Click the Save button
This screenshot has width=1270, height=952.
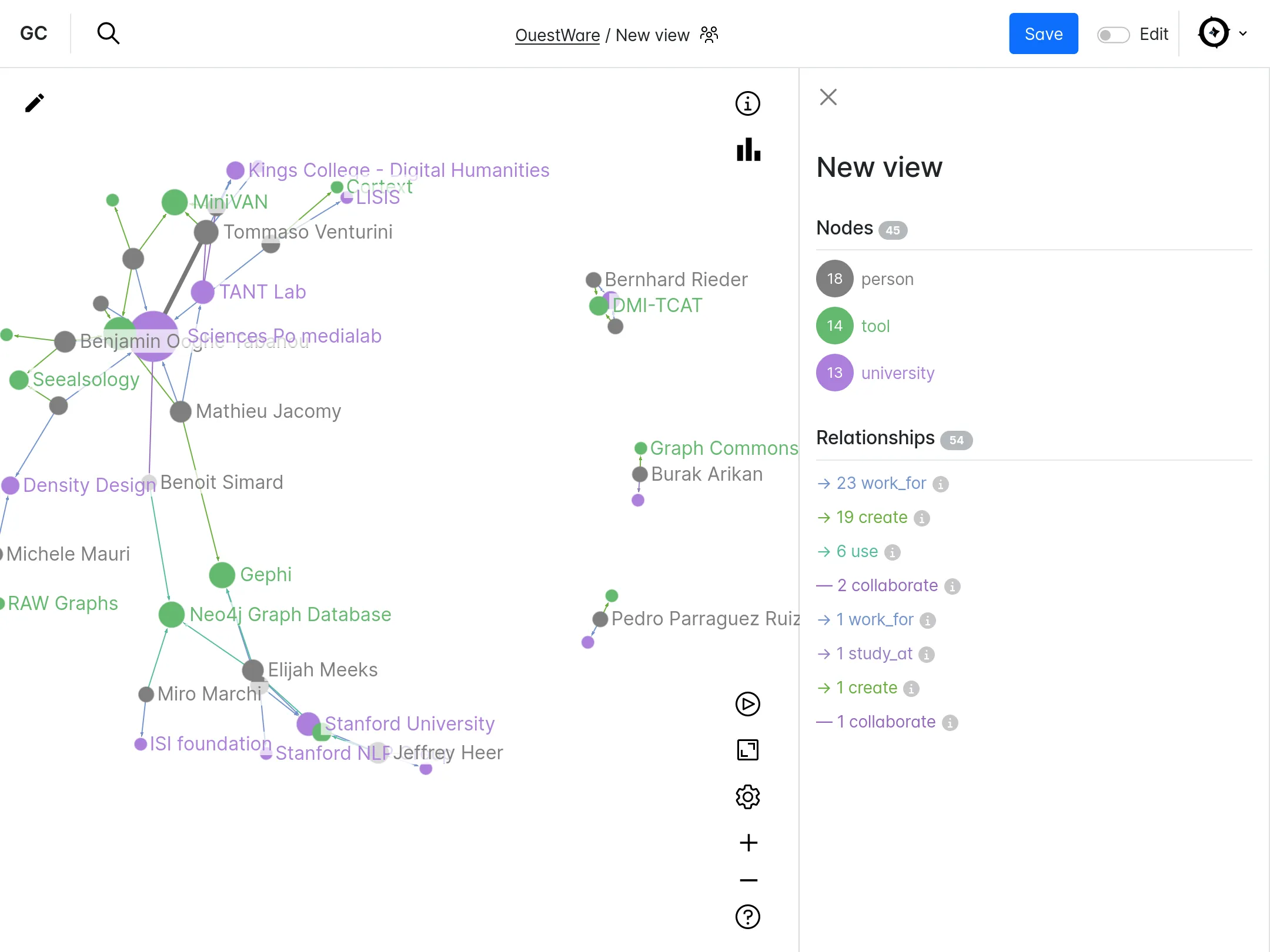1043,33
